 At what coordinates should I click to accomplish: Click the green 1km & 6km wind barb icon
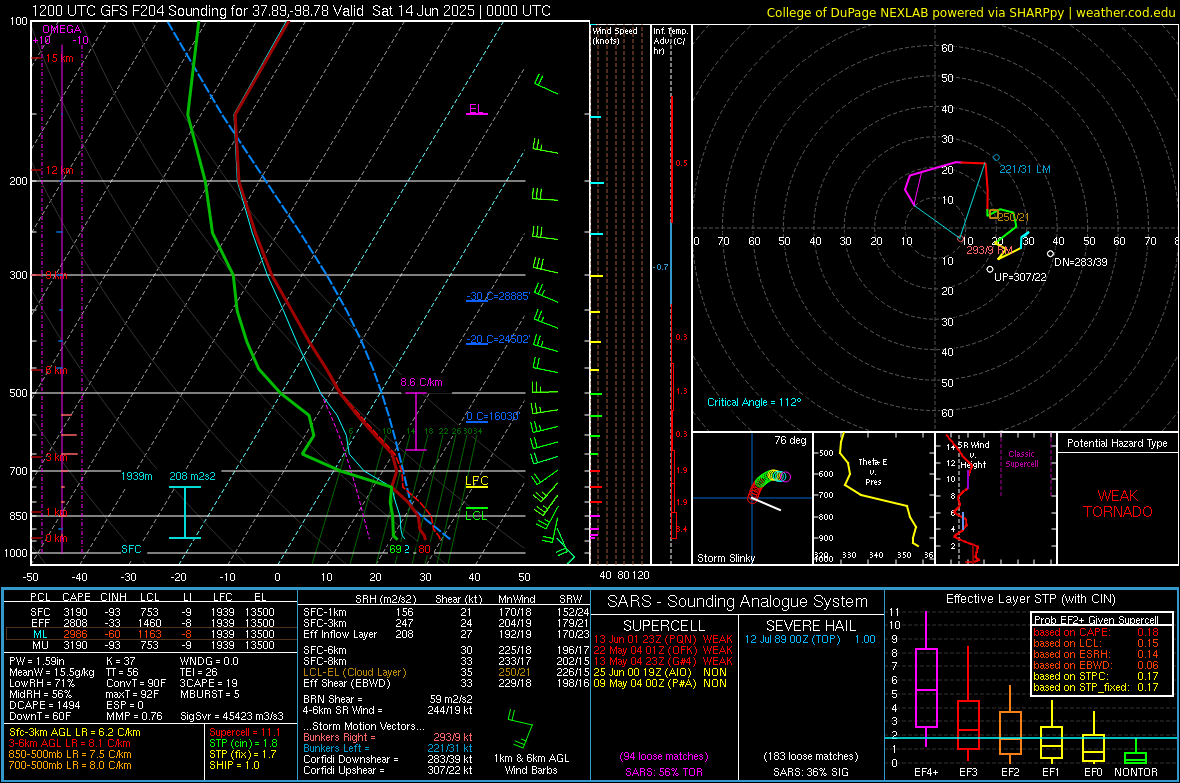point(519,727)
